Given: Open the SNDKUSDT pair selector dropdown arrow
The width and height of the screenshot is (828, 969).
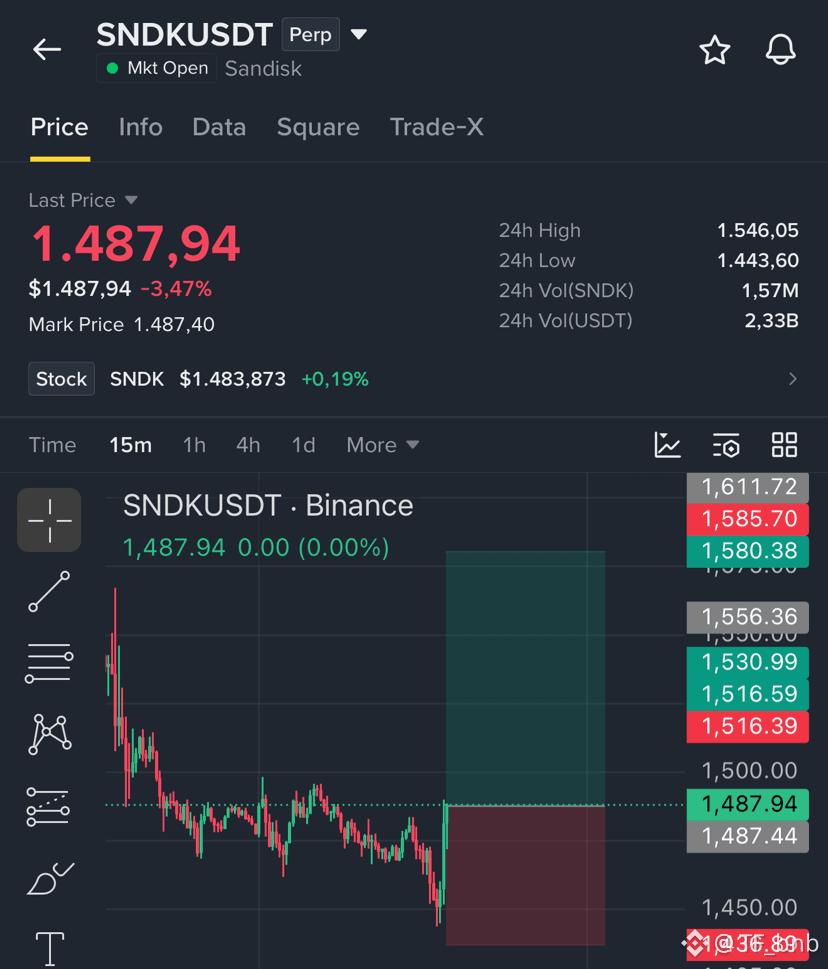Looking at the screenshot, I should [x=359, y=34].
